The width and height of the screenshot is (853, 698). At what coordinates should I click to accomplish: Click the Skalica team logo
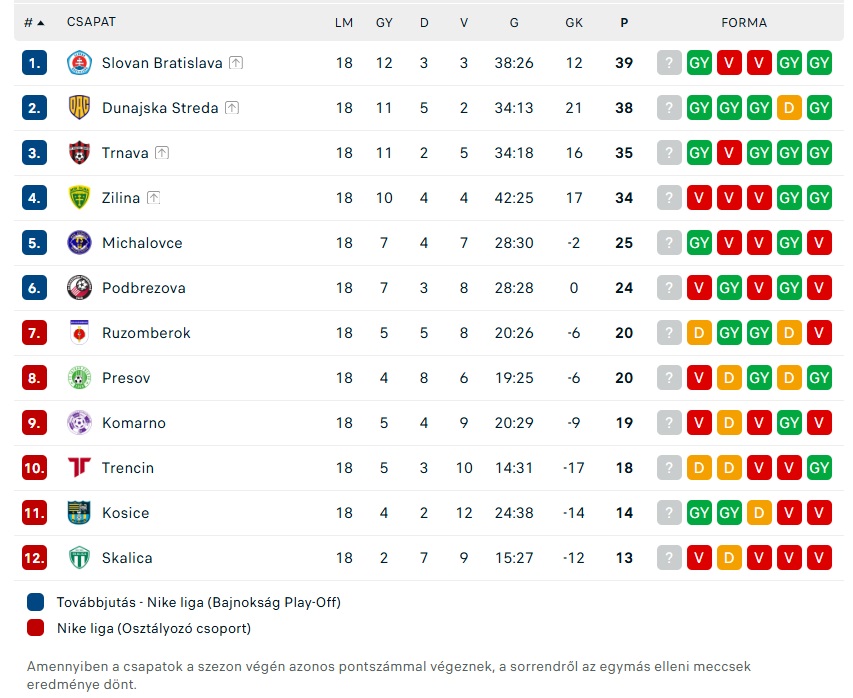[79, 558]
